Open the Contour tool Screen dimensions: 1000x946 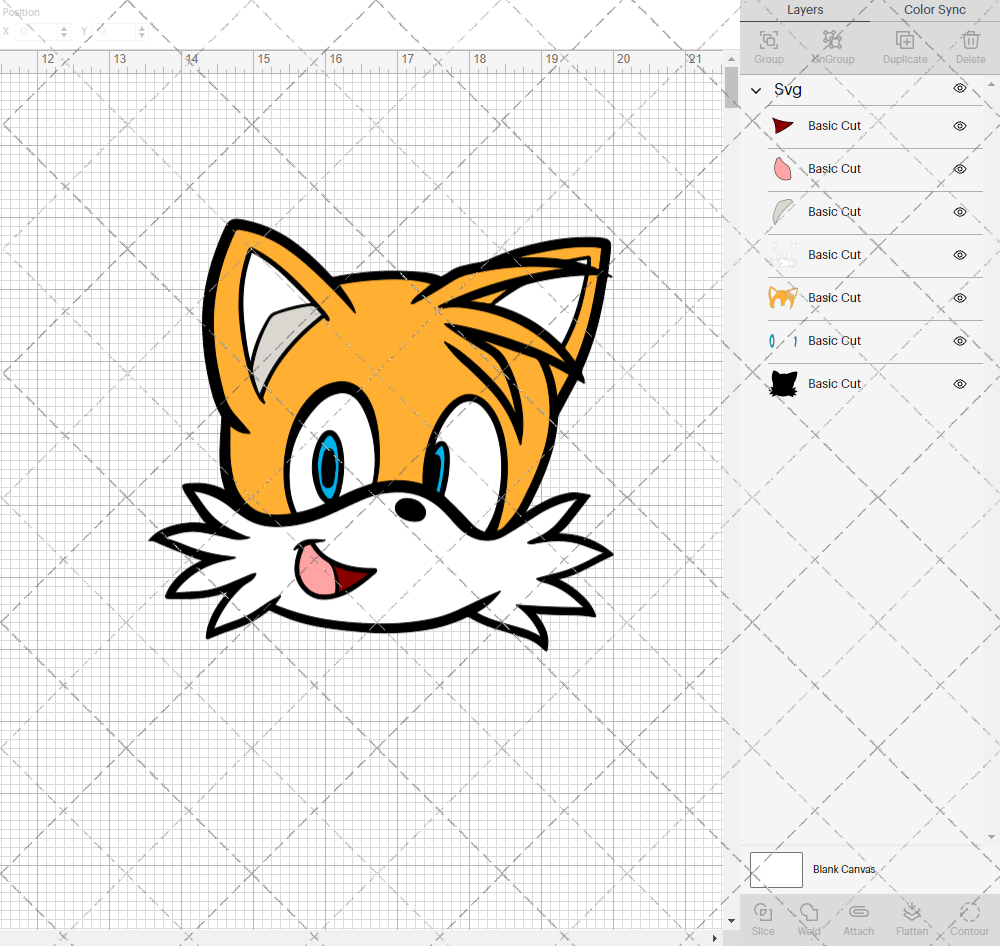(x=968, y=918)
